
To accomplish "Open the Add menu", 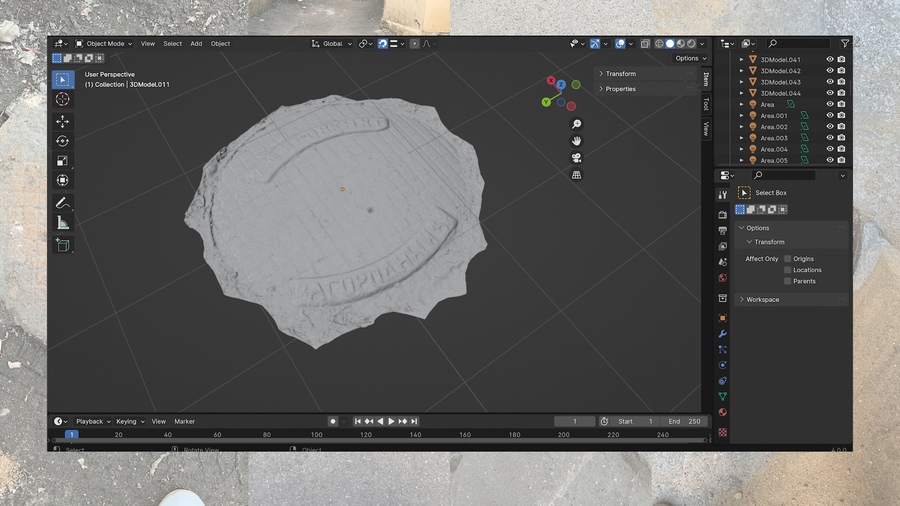I will pos(196,44).
